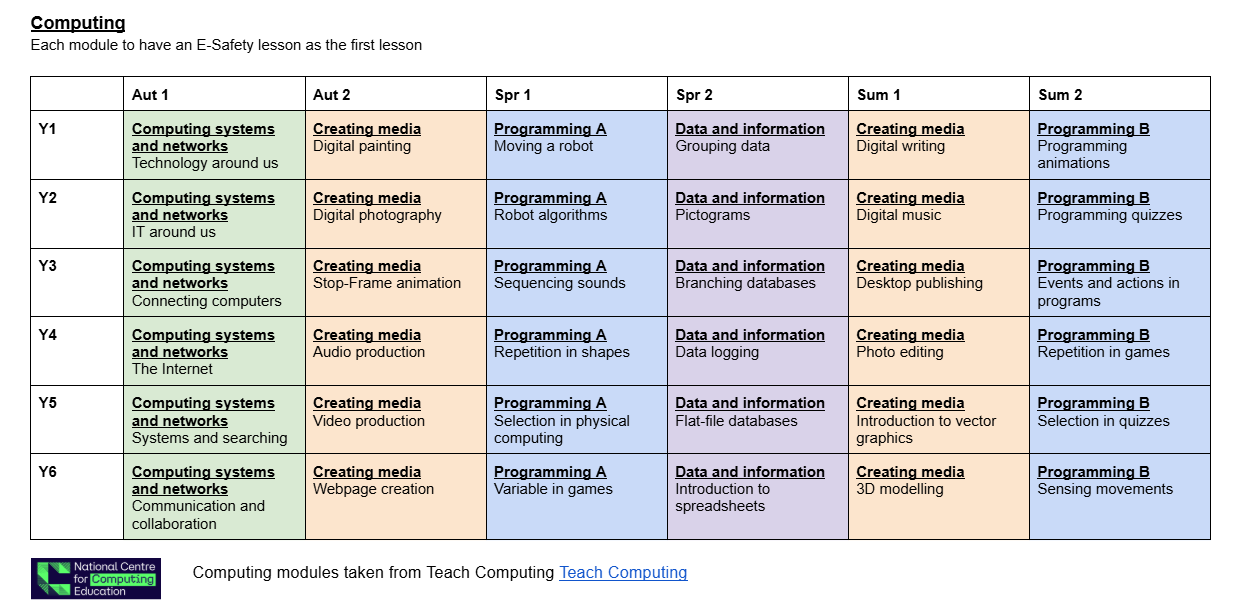This screenshot has width=1239, height=616.
Task: Open Y5 Programming A physical computing link
Action: 550,403
